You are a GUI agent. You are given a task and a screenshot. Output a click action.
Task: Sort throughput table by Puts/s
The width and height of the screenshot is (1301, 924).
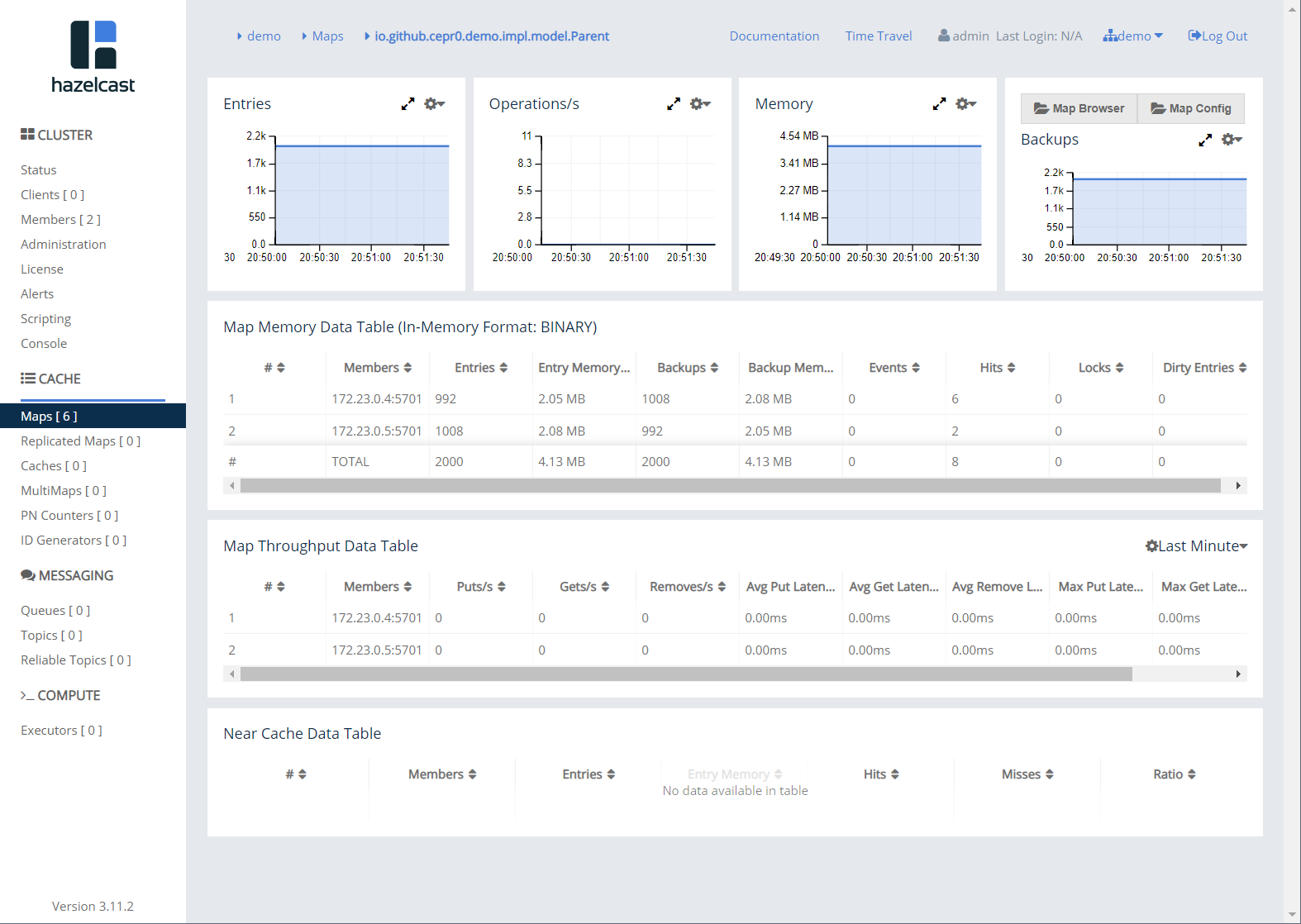(481, 587)
